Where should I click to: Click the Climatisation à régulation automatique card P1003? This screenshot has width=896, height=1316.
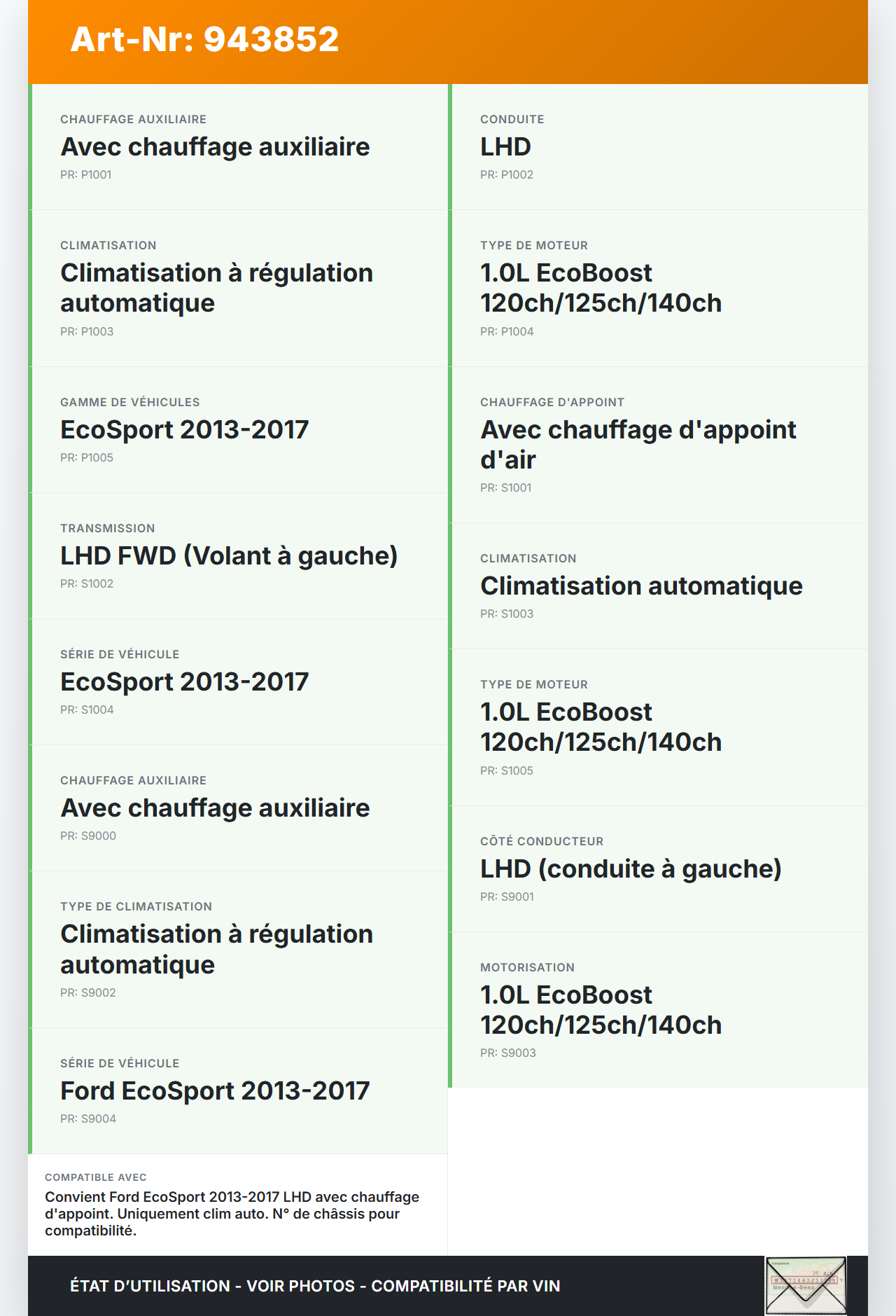click(x=238, y=288)
